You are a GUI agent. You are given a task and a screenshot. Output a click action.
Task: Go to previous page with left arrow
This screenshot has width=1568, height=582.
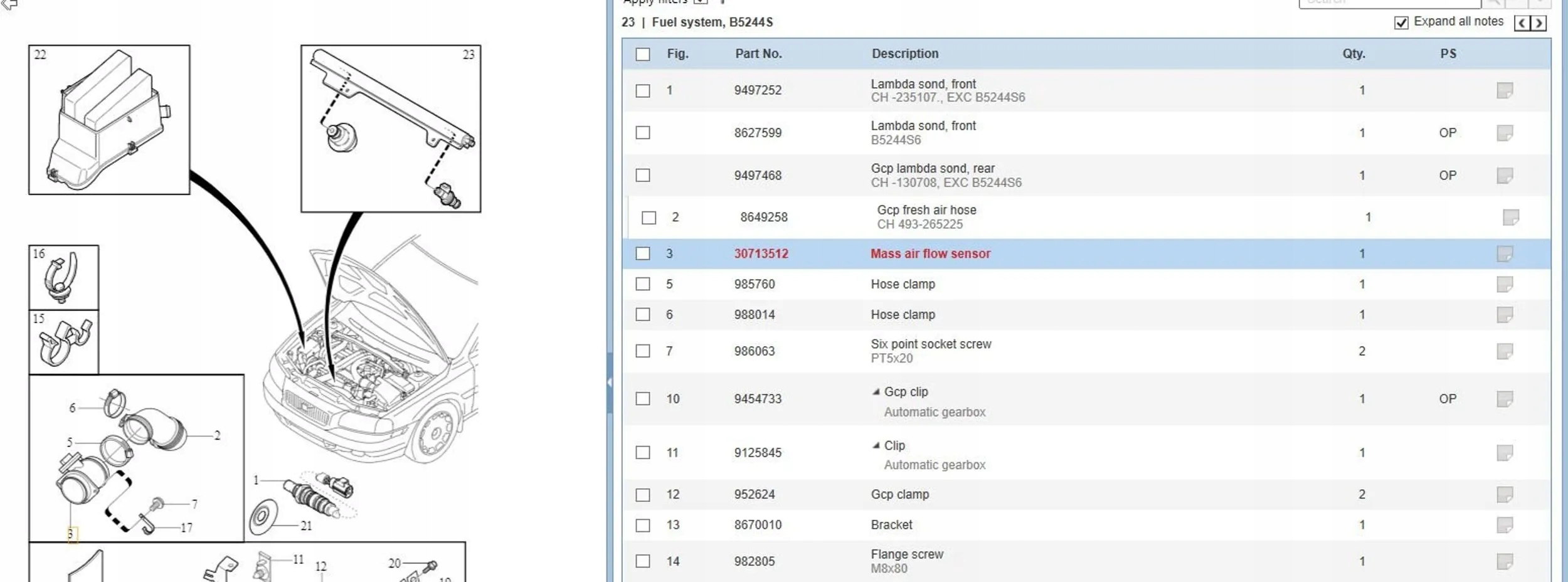click(1522, 24)
